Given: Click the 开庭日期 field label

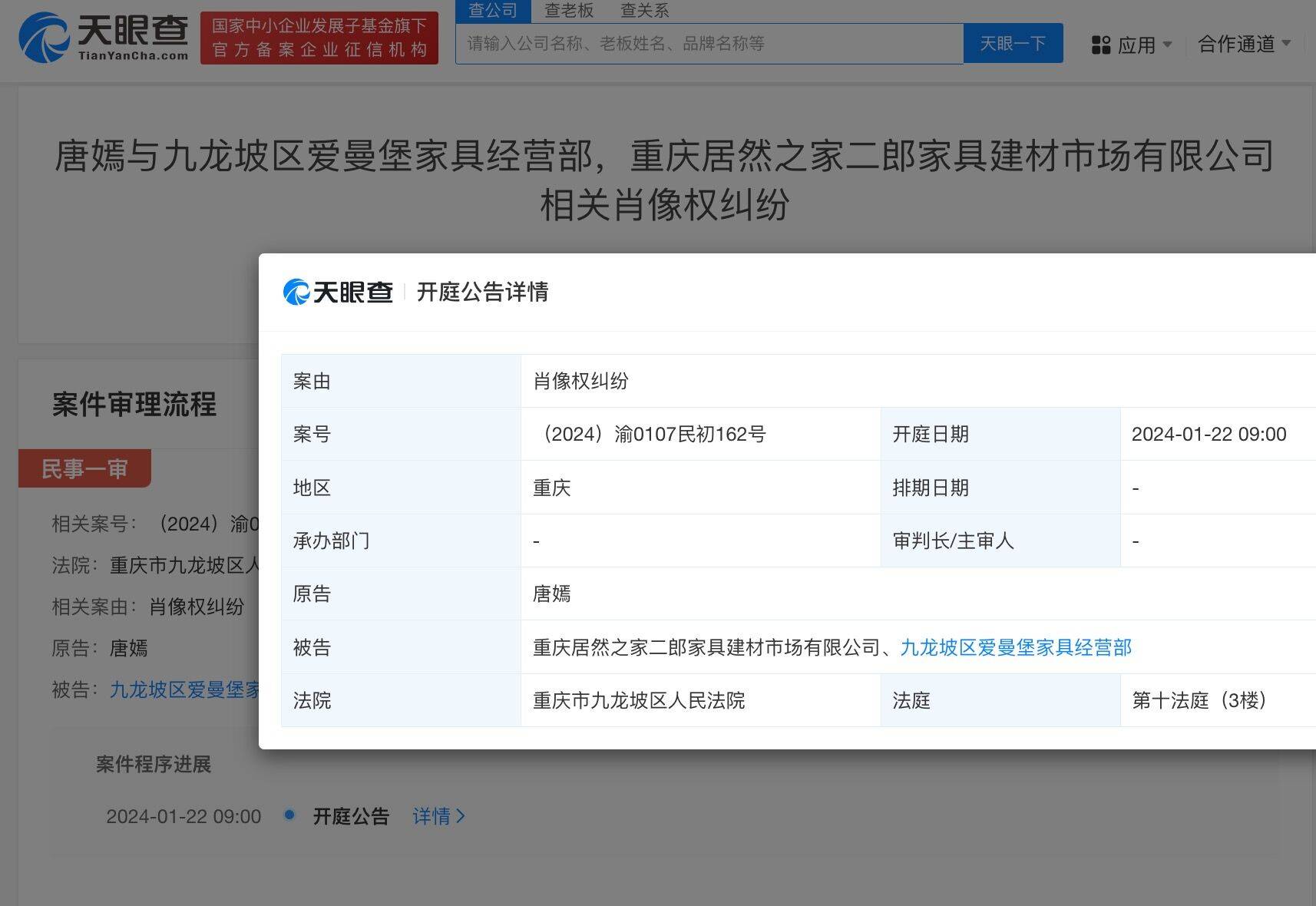Looking at the screenshot, I should [x=931, y=434].
